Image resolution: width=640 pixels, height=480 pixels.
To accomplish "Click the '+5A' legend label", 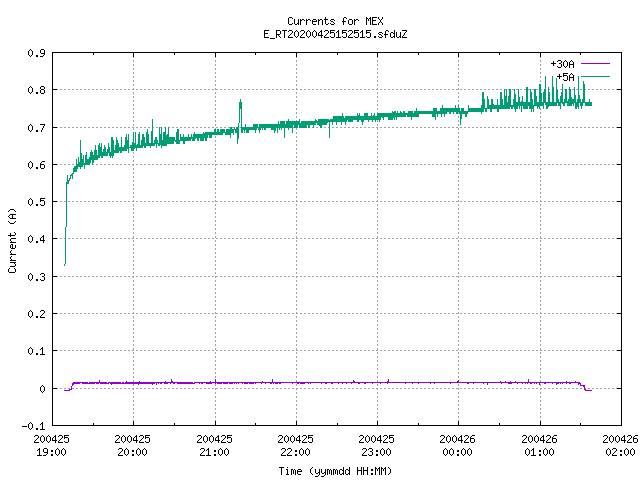I will 565,77.
